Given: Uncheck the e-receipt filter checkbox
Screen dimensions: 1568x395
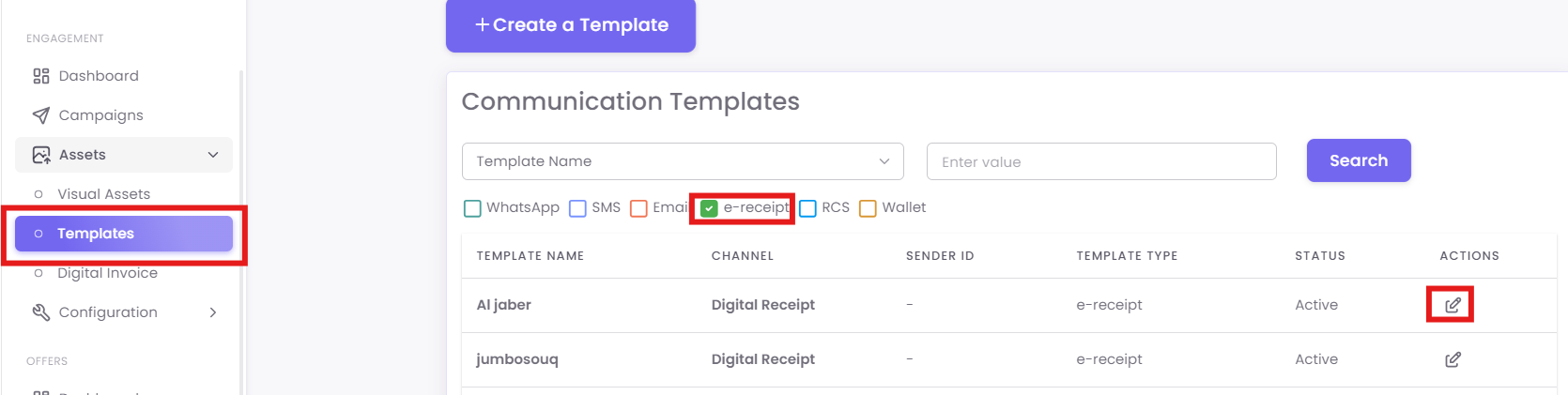Looking at the screenshot, I should click(x=709, y=208).
